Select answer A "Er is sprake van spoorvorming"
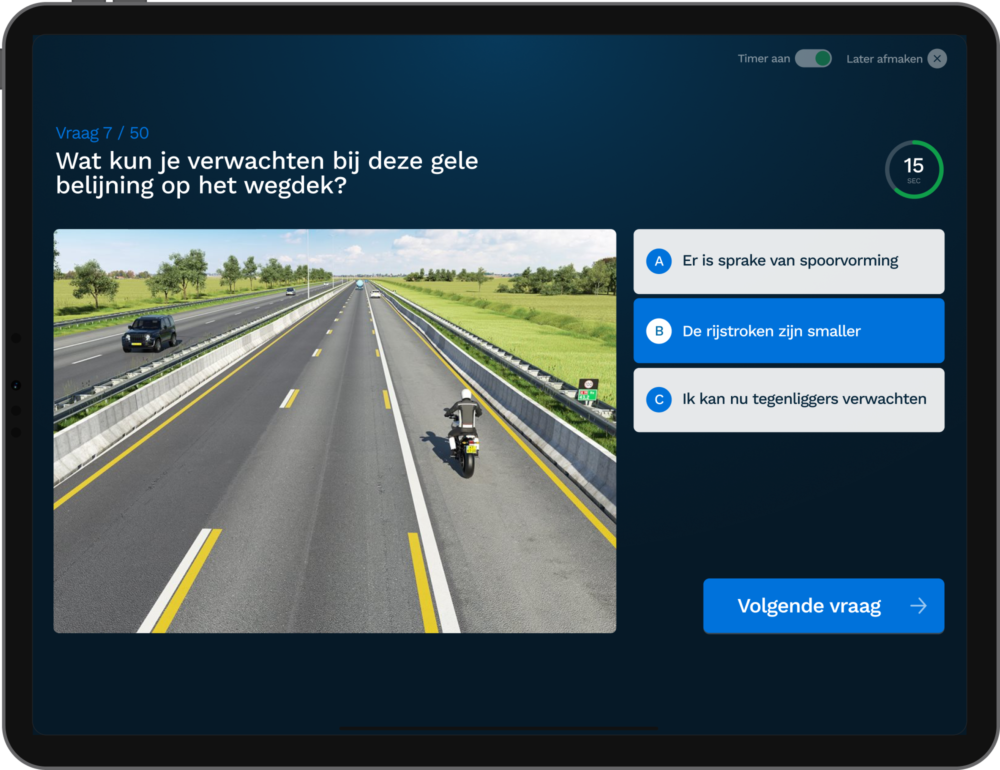The width and height of the screenshot is (1000, 770). pyautogui.click(x=788, y=261)
